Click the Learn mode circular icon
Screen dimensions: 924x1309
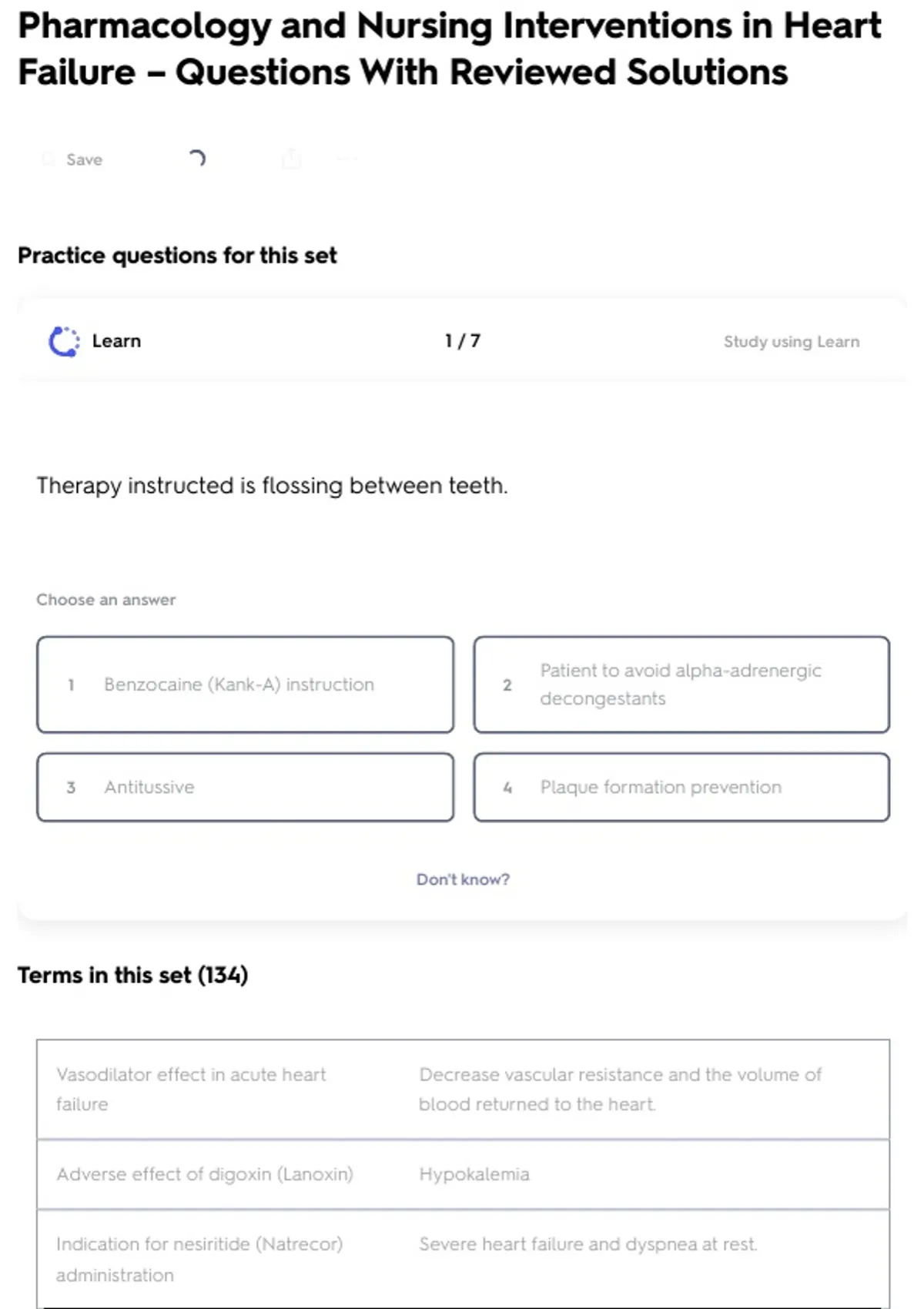[x=64, y=341]
